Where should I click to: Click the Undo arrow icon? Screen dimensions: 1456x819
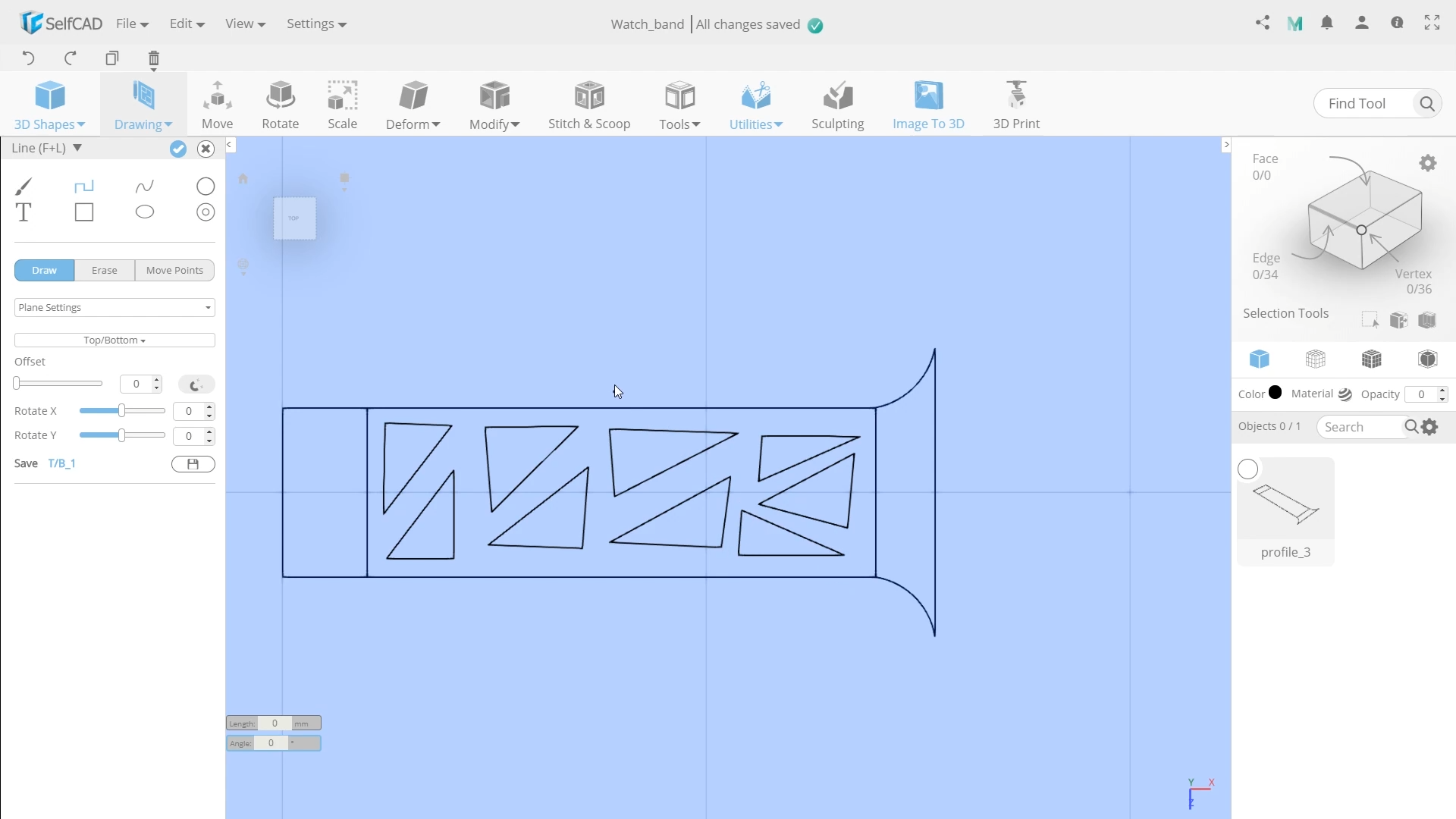coord(28,58)
